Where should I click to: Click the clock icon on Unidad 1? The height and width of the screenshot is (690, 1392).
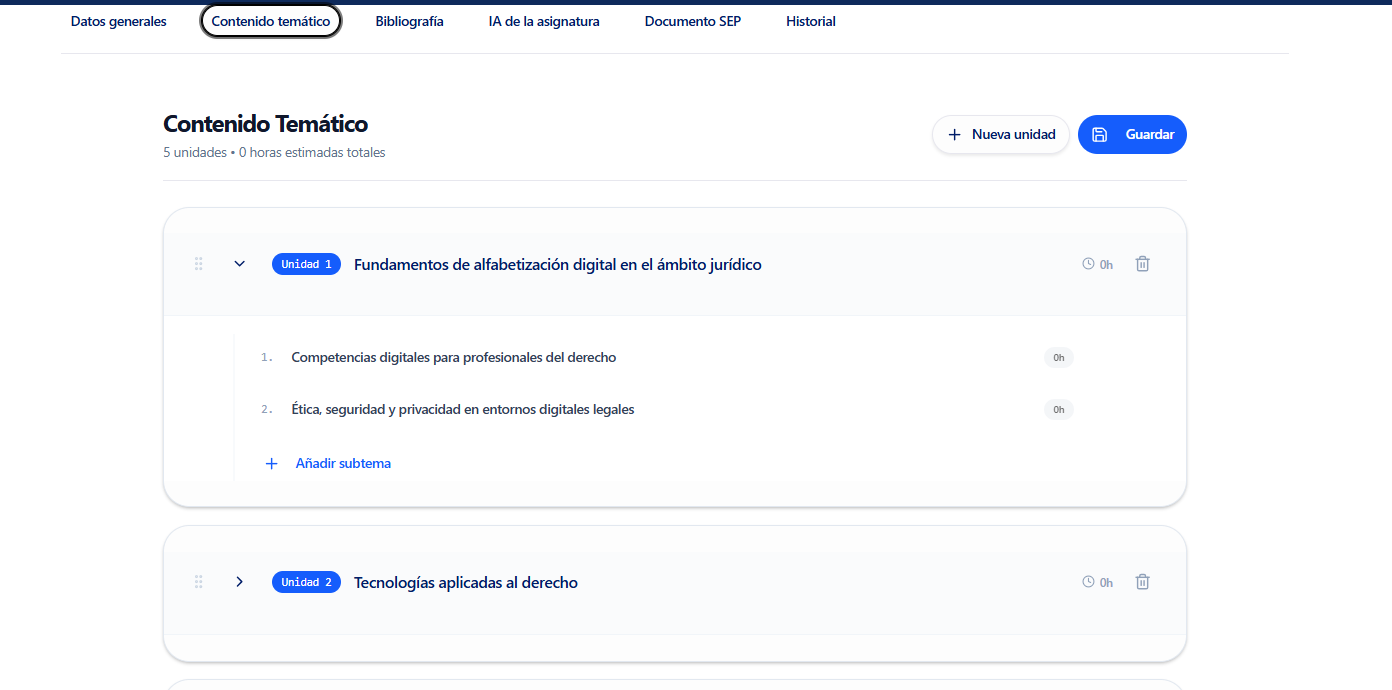click(x=1088, y=264)
